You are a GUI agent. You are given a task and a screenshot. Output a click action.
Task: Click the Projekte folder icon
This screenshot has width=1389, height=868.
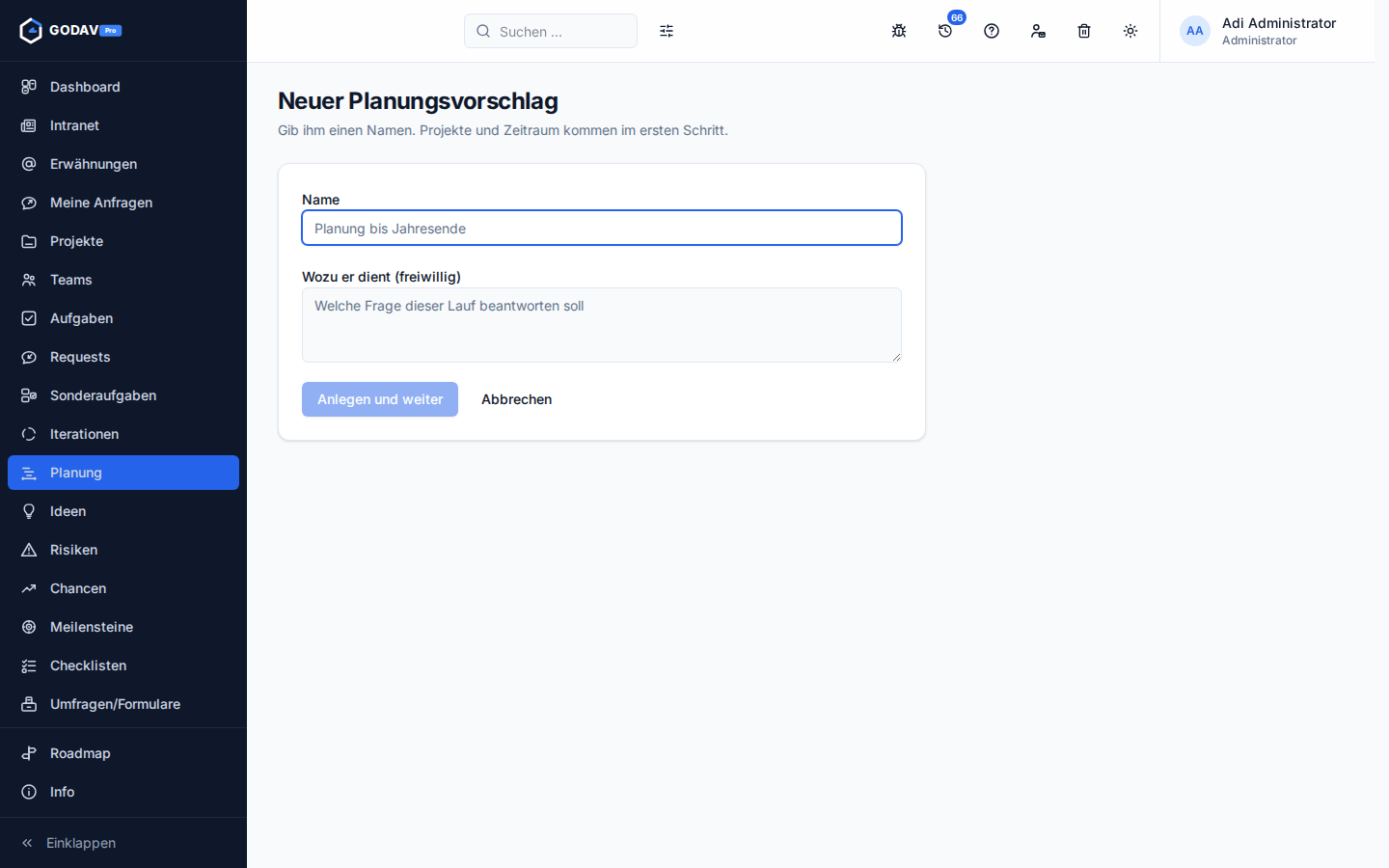29,241
